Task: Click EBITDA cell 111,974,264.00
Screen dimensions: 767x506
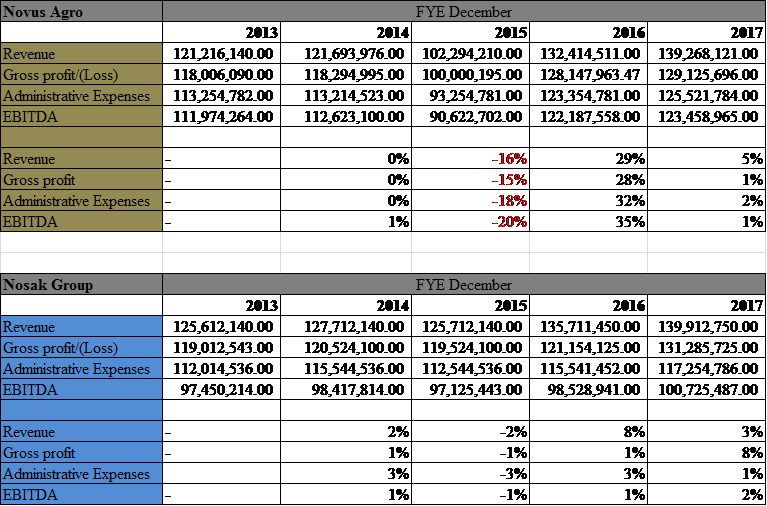Action: 222,116
